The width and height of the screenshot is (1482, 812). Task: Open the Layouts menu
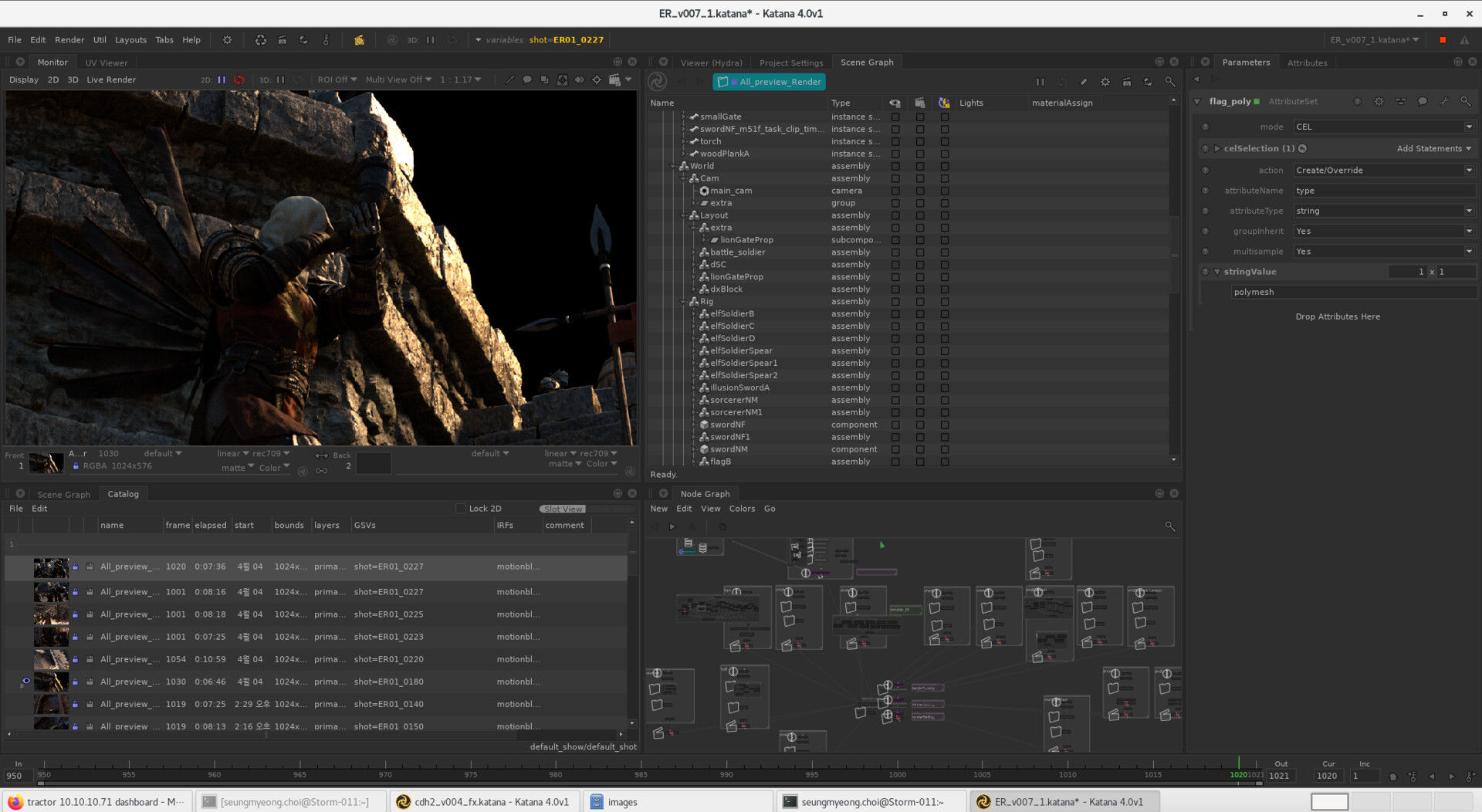point(130,40)
